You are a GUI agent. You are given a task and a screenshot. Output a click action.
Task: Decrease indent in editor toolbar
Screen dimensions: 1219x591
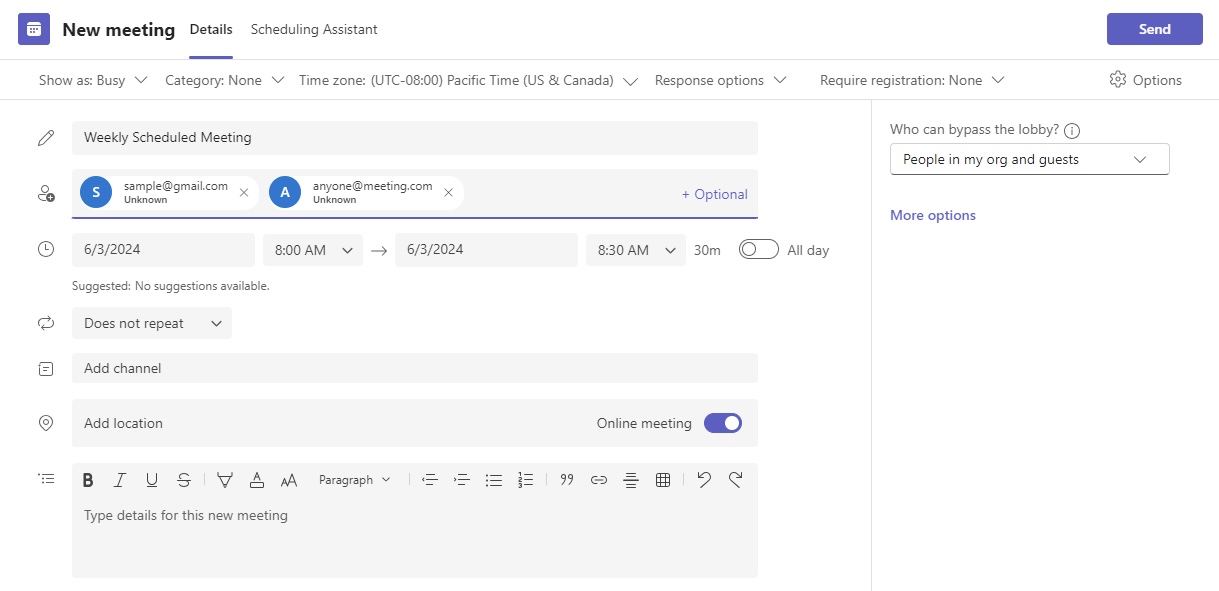tap(430, 480)
